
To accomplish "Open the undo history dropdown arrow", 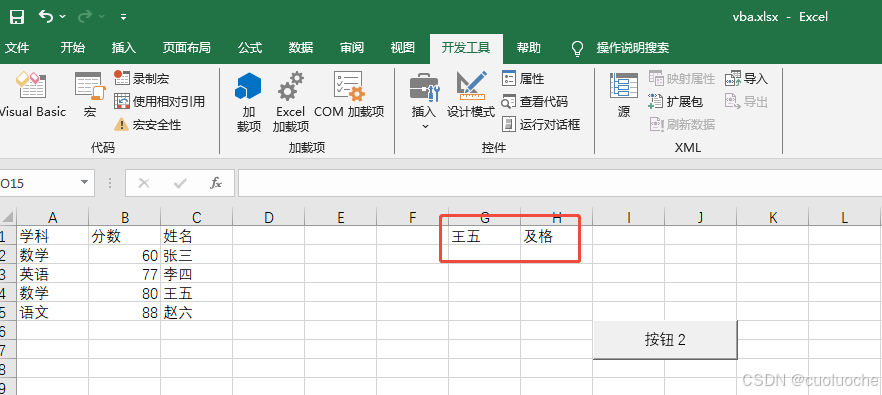I will 62,17.
